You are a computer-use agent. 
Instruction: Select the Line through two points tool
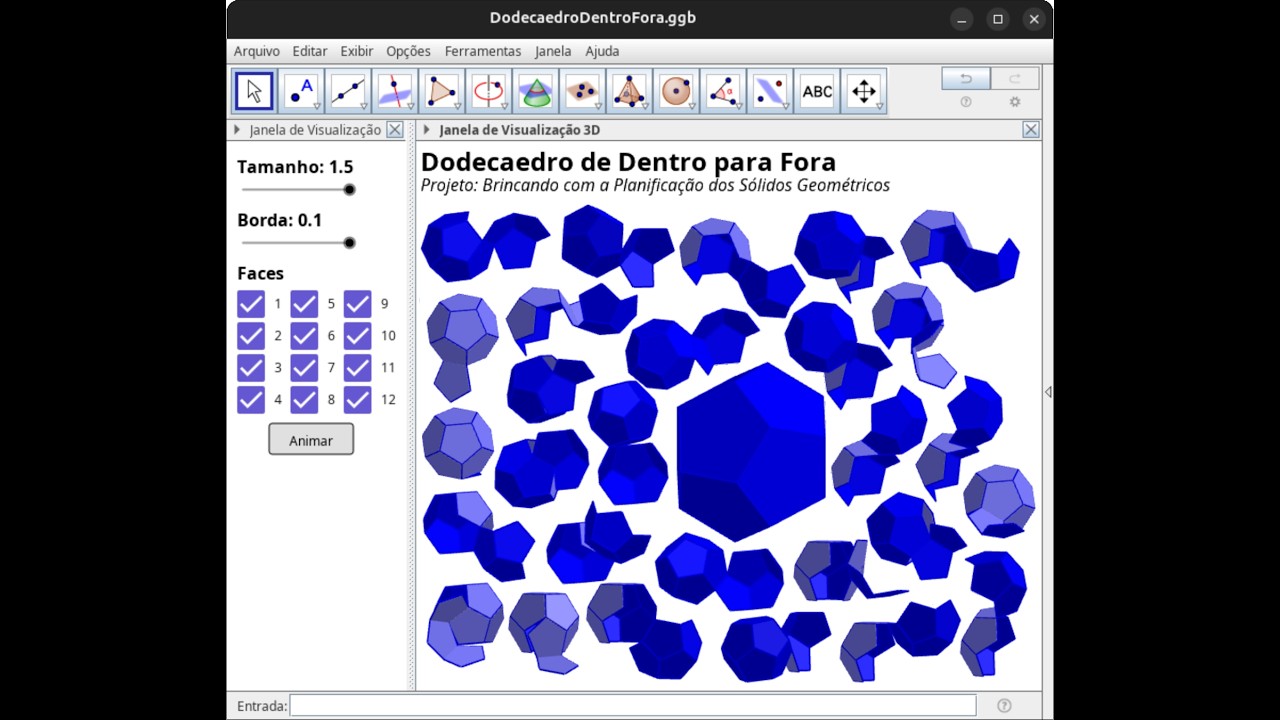(348, 91)
